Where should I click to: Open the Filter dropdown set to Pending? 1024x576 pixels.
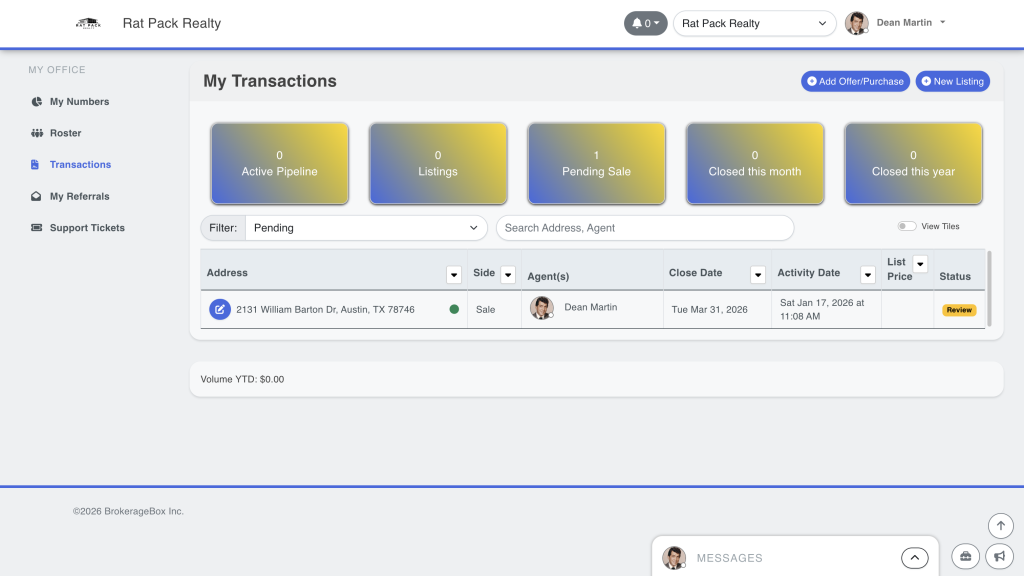(x=365, y=228)
